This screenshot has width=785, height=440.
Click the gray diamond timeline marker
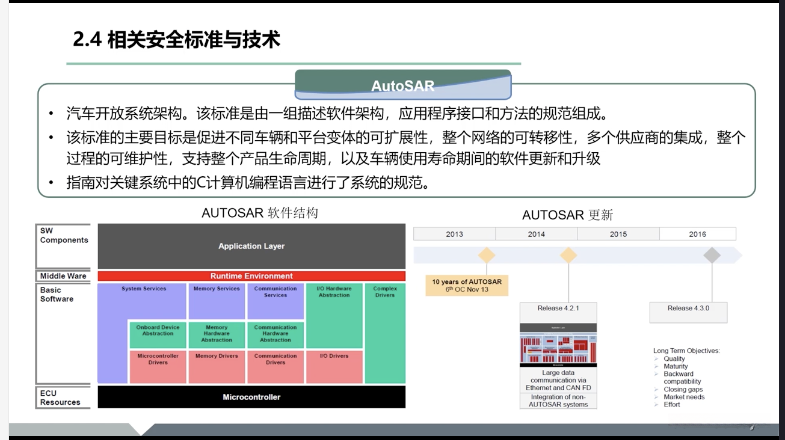click(x=712, y=255)
